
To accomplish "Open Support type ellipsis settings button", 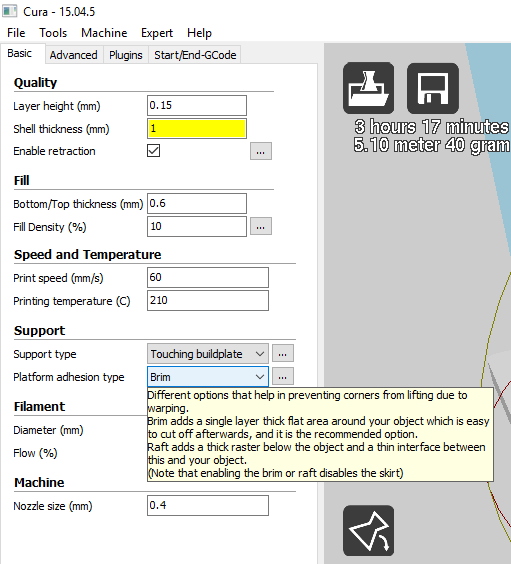I will (x=283, y=353).
